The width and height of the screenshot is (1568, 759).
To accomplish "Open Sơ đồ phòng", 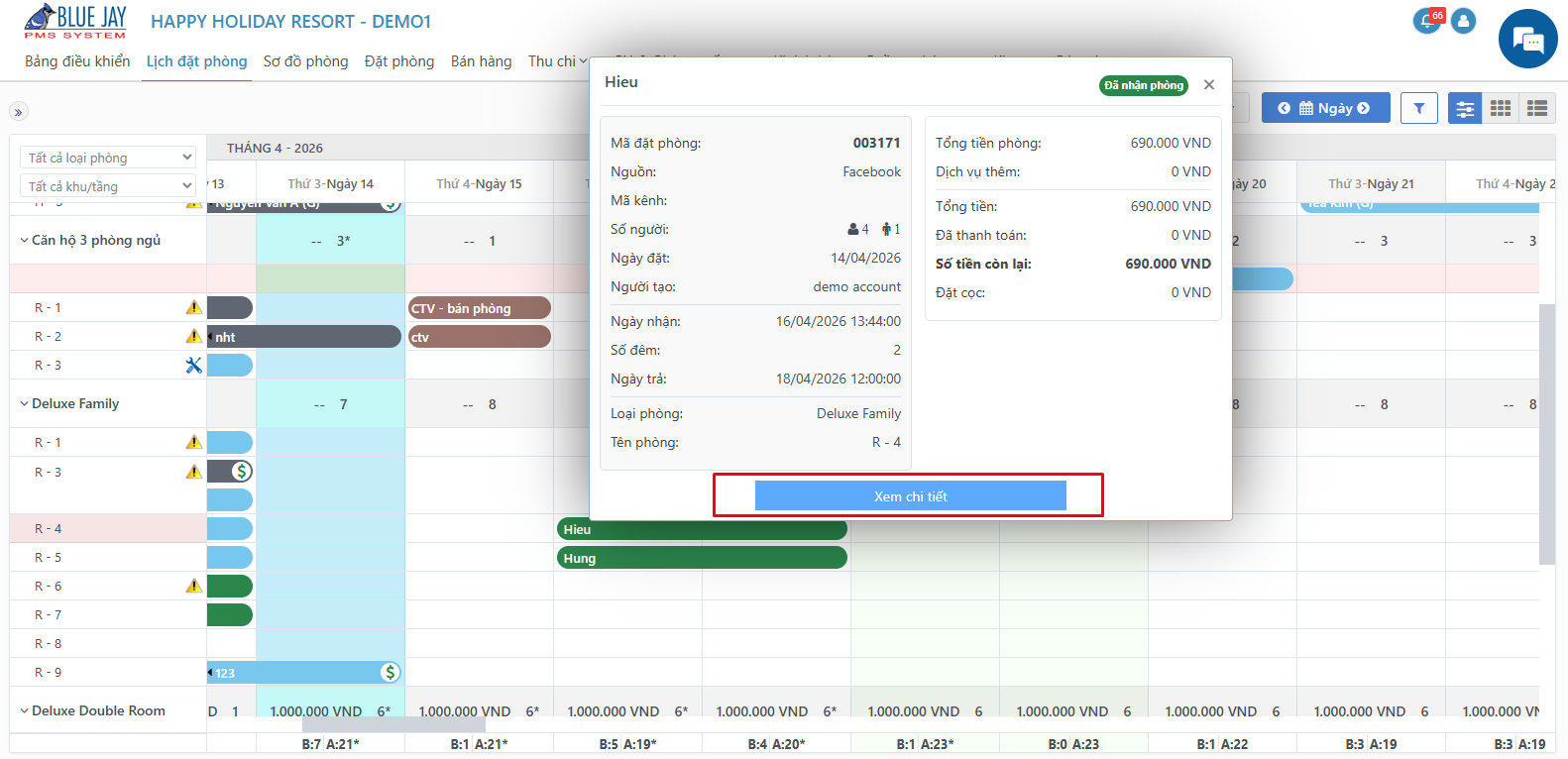I will pyautogui.click(x=305, y=61).
